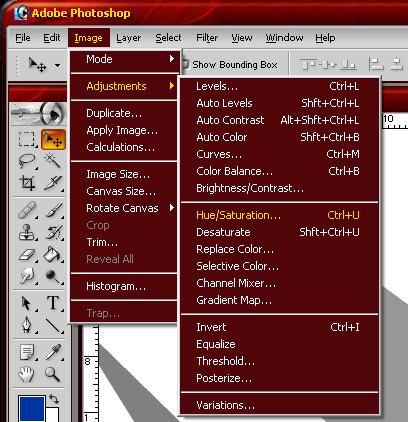Select the Move tool in toolbox
408x422 pixels.
53,139
